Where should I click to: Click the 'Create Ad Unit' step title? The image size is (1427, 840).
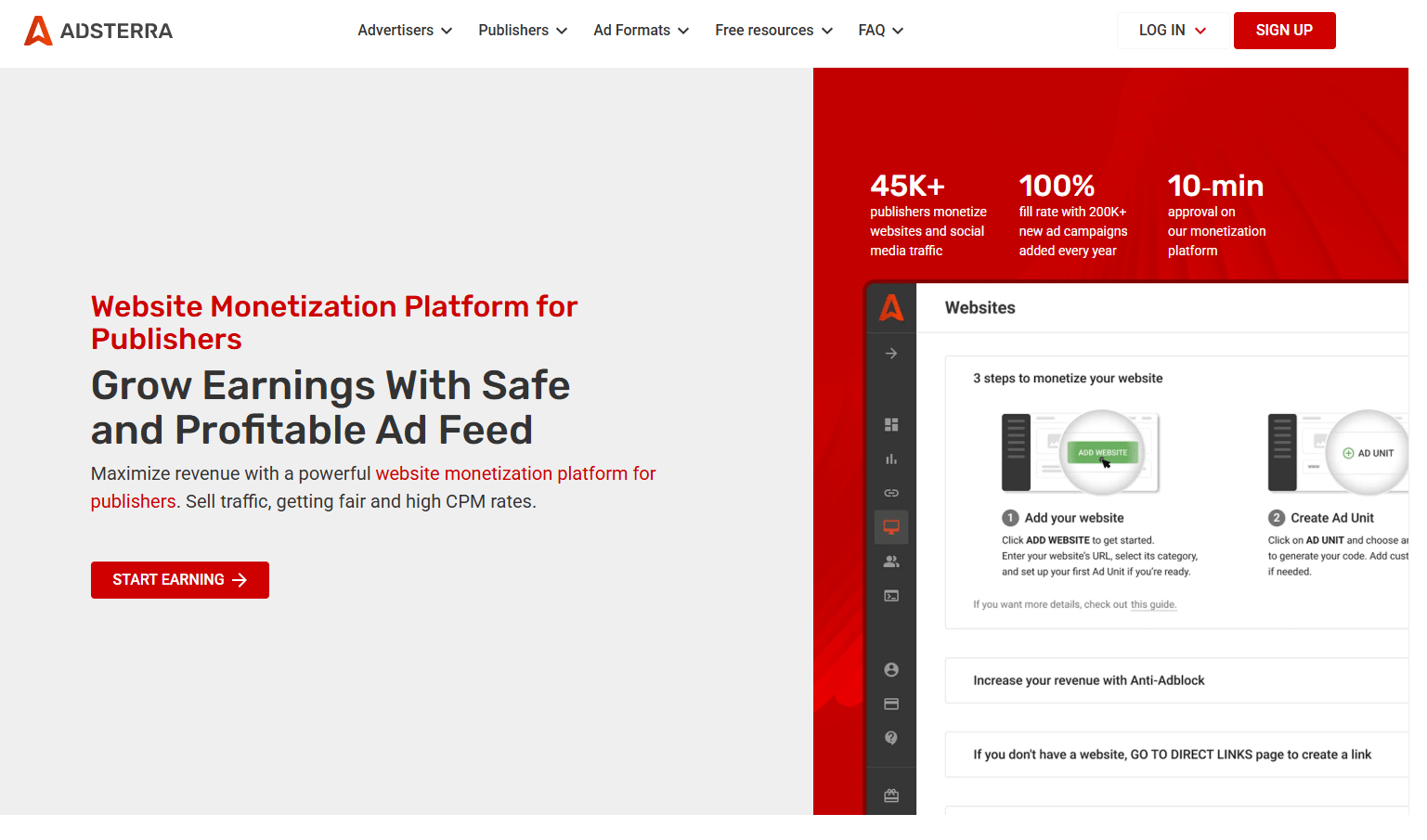(1332, 518)
